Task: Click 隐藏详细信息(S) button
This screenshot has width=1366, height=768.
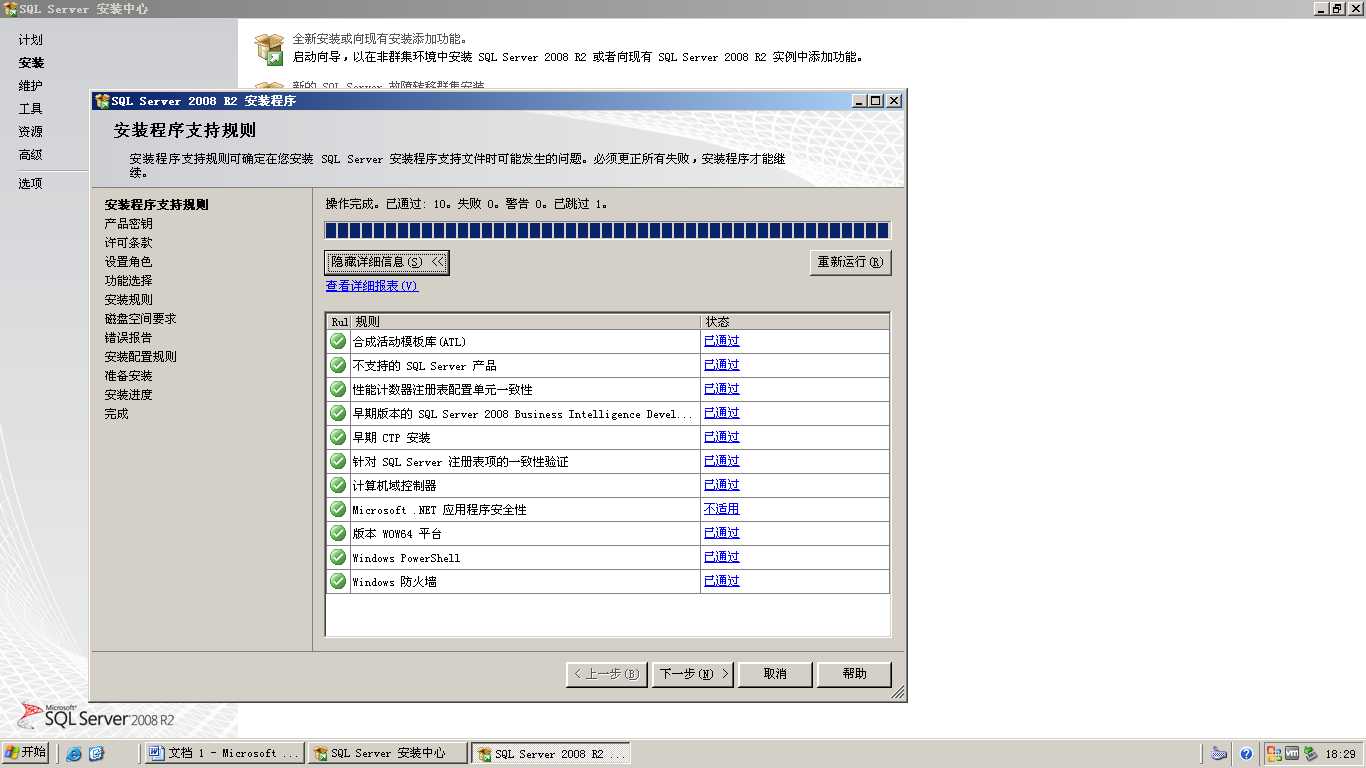Action: coord(387,262)
